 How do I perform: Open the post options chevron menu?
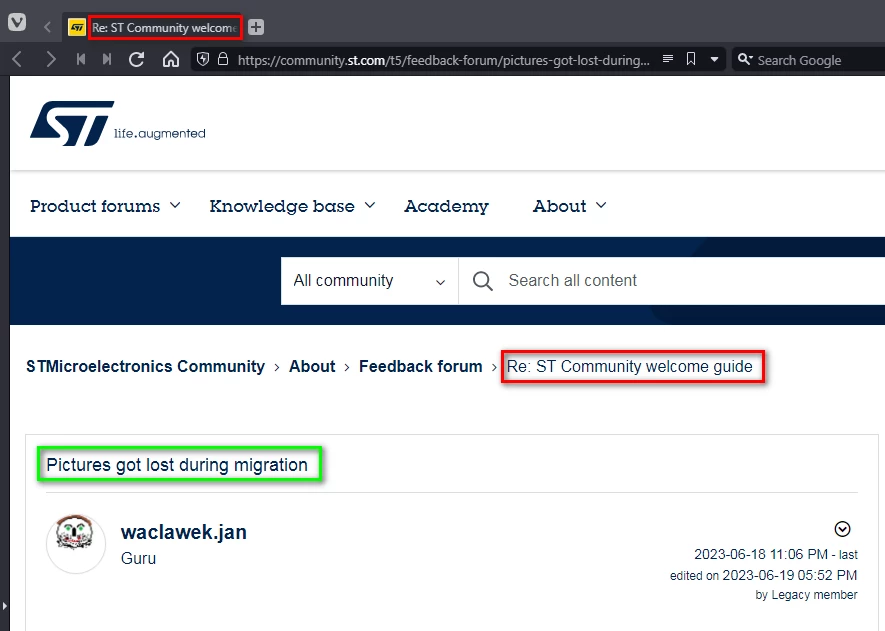point(842,529)
